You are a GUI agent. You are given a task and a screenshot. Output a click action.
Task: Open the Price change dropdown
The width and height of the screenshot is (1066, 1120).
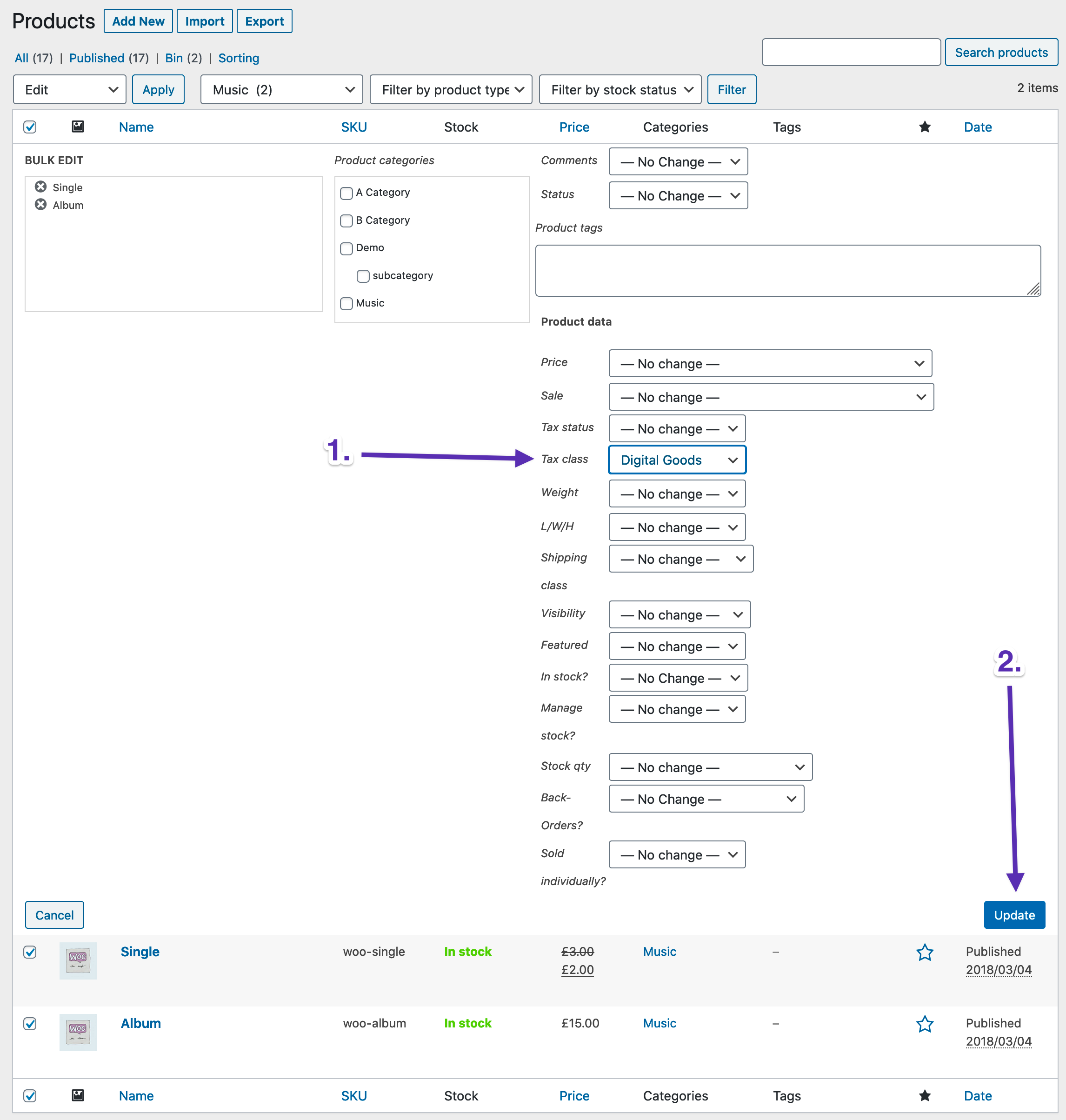770,364
